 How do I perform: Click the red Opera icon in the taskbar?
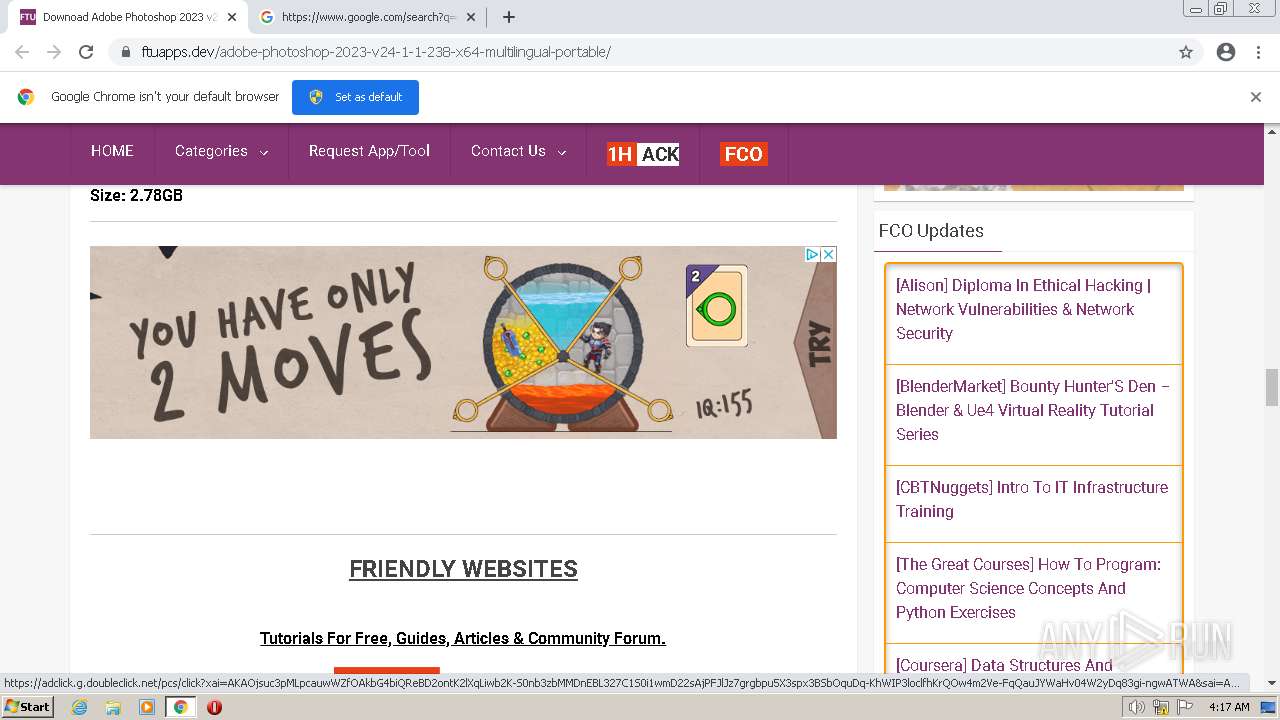click(214, 707)
